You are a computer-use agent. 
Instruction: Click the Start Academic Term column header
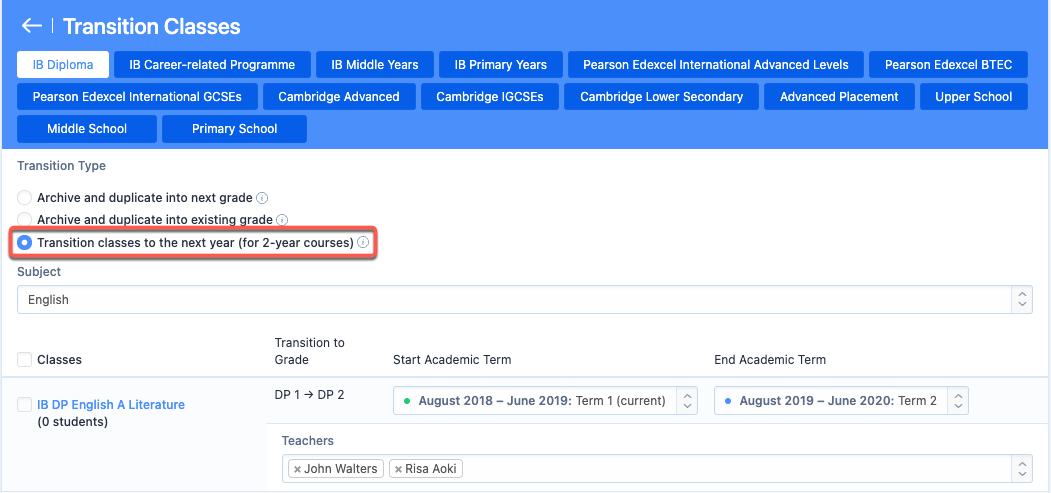pyautogui.click(x=452, y=360)
